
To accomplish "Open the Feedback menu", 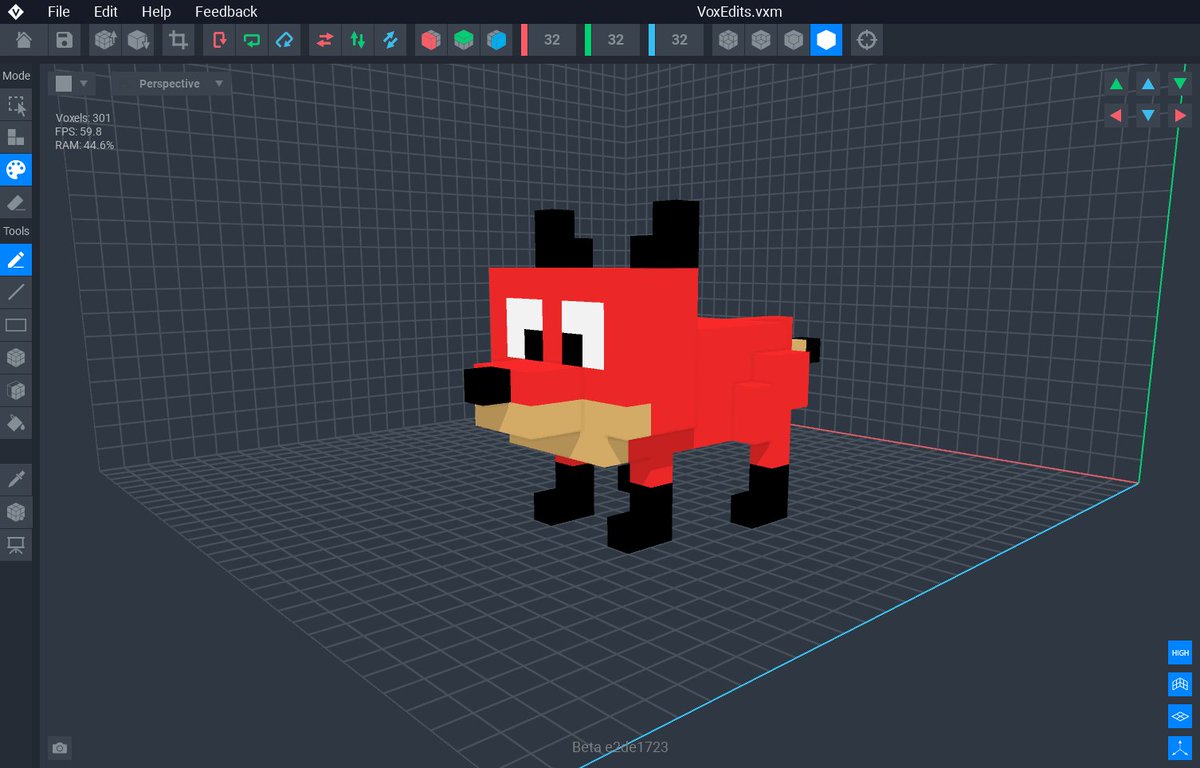I will point(226,12).
